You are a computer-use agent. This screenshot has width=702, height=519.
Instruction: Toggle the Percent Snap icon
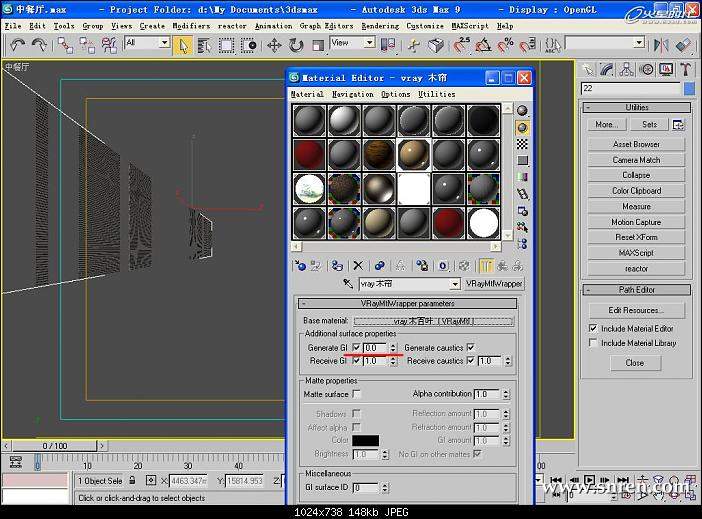click(505, 45)
